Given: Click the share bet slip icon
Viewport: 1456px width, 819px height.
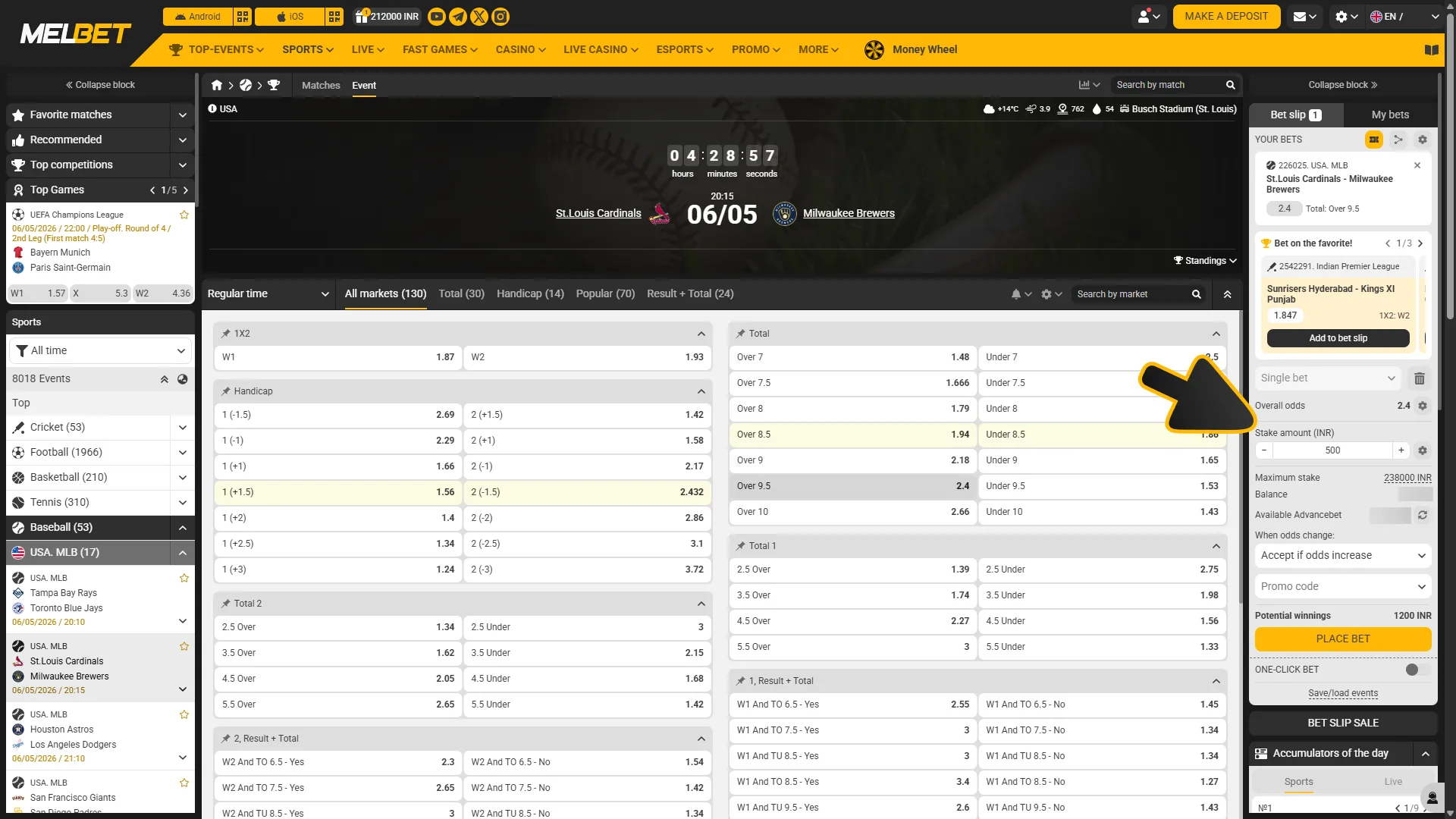Looking at the screenshot, I should point(1398,140).
